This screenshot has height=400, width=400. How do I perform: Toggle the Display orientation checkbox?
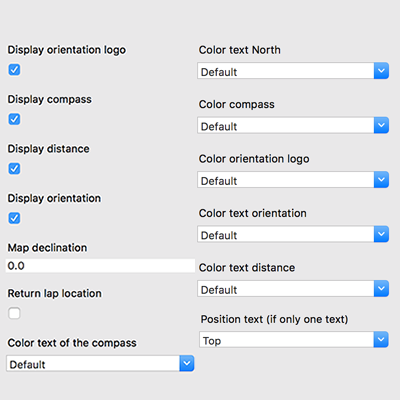(x=14, y=218)
